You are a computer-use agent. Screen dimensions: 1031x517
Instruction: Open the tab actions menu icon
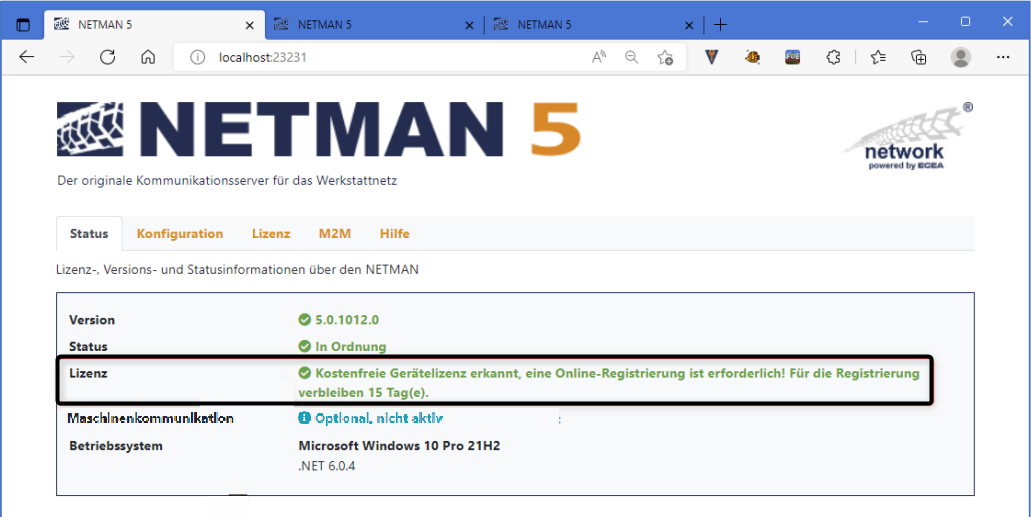(x=23, y=25)
